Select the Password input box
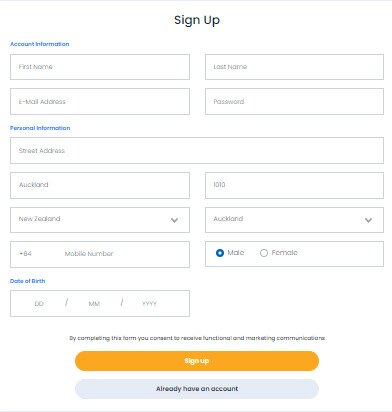This screenshot has height=412, width=392. [x=294, y=101]
